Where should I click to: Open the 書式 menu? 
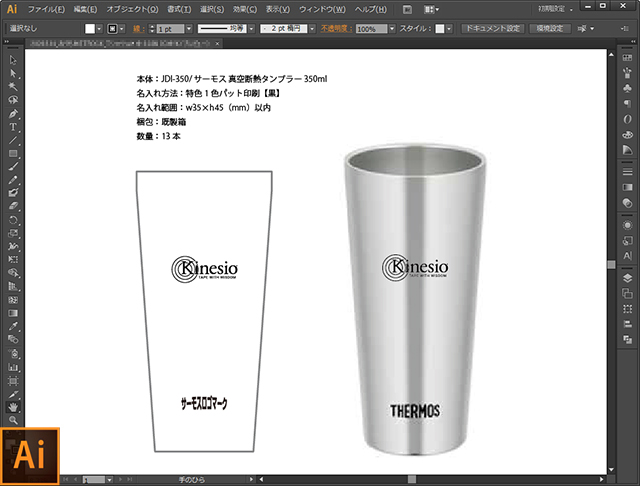click(179, 9)
